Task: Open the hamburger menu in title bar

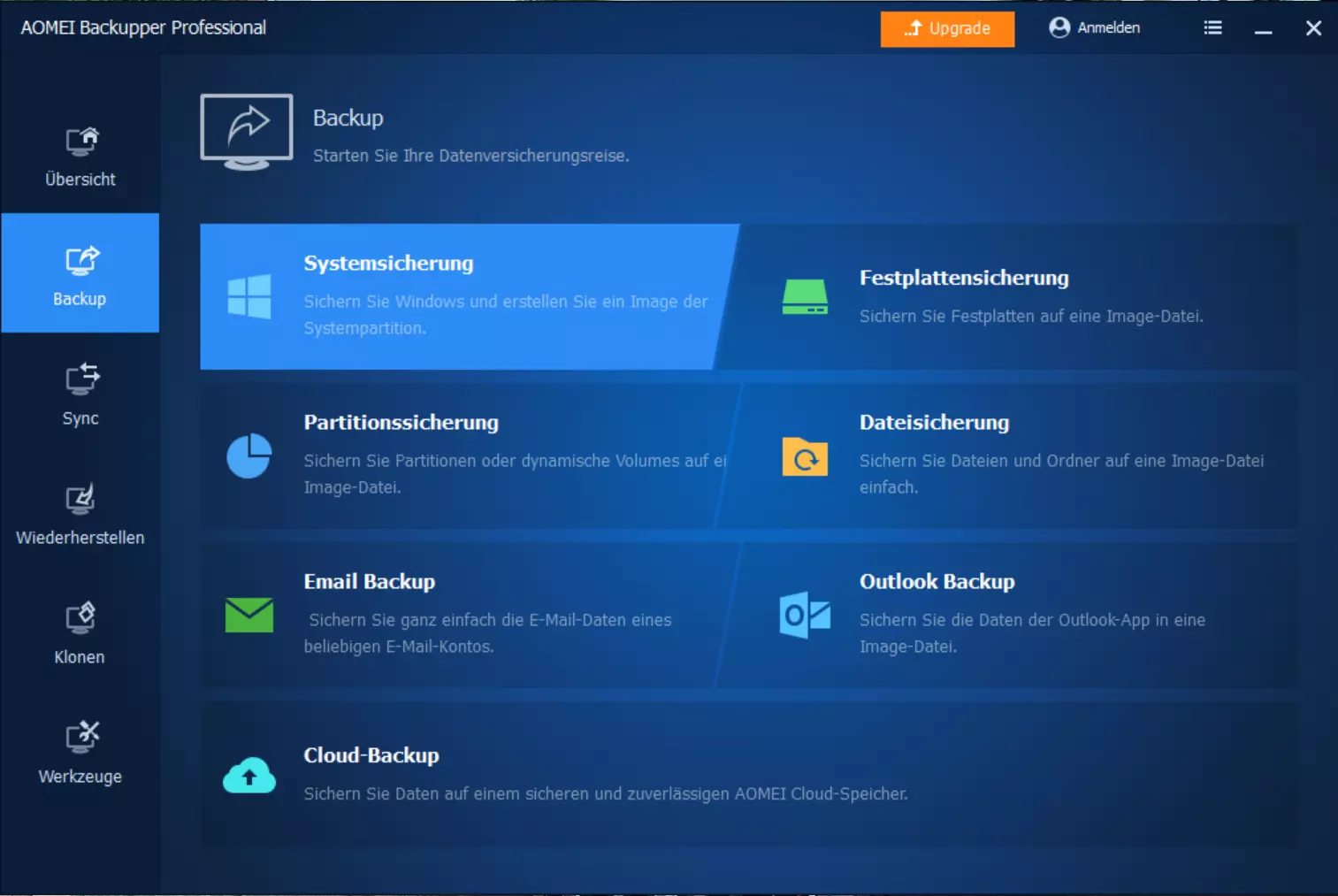Action: tap(1213, 28)
